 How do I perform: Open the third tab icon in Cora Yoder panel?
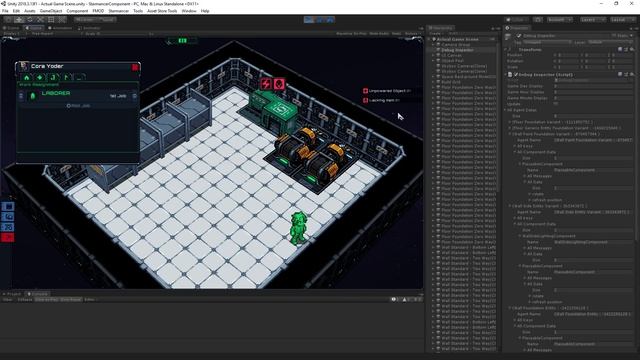[x=53, y=77]
